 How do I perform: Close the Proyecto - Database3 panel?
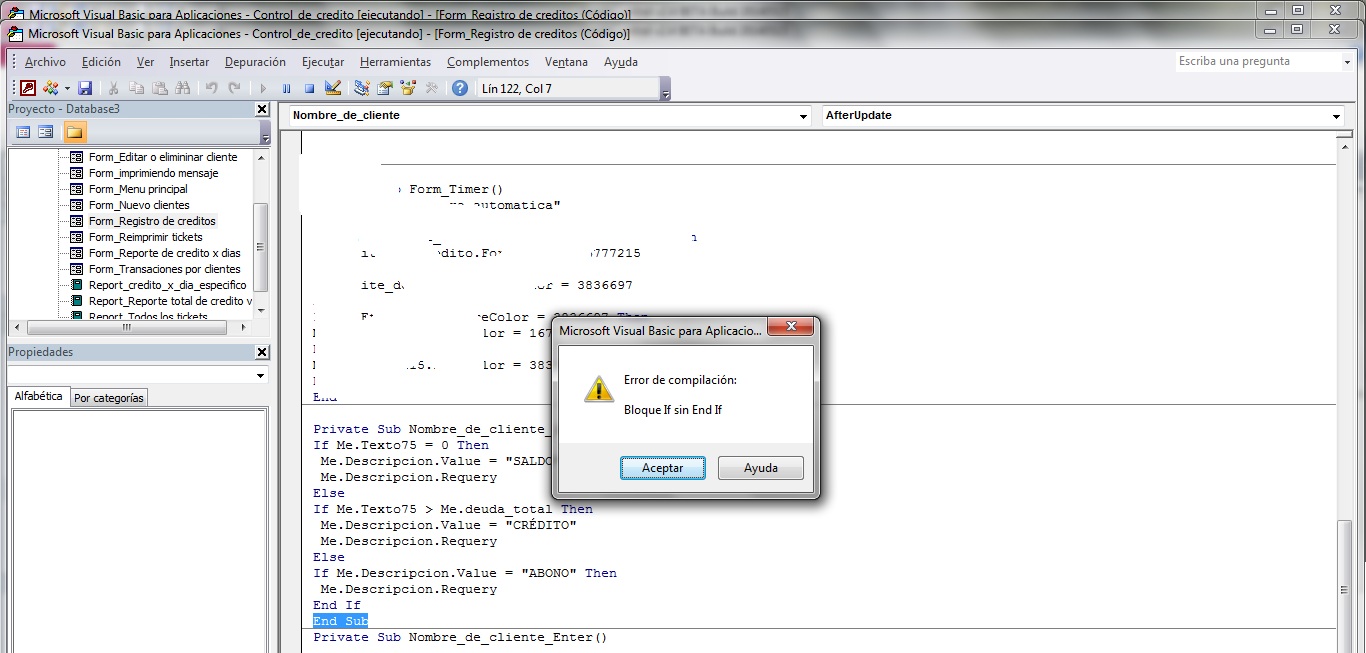point(262,109)
